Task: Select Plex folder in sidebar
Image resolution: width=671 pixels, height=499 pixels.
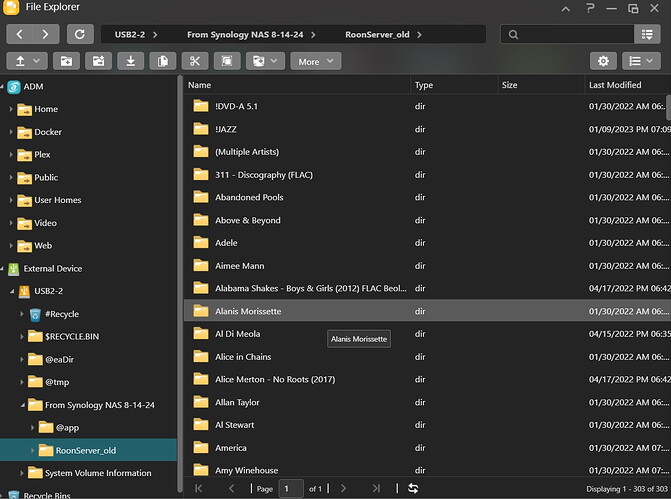Action: coord(42,154)
